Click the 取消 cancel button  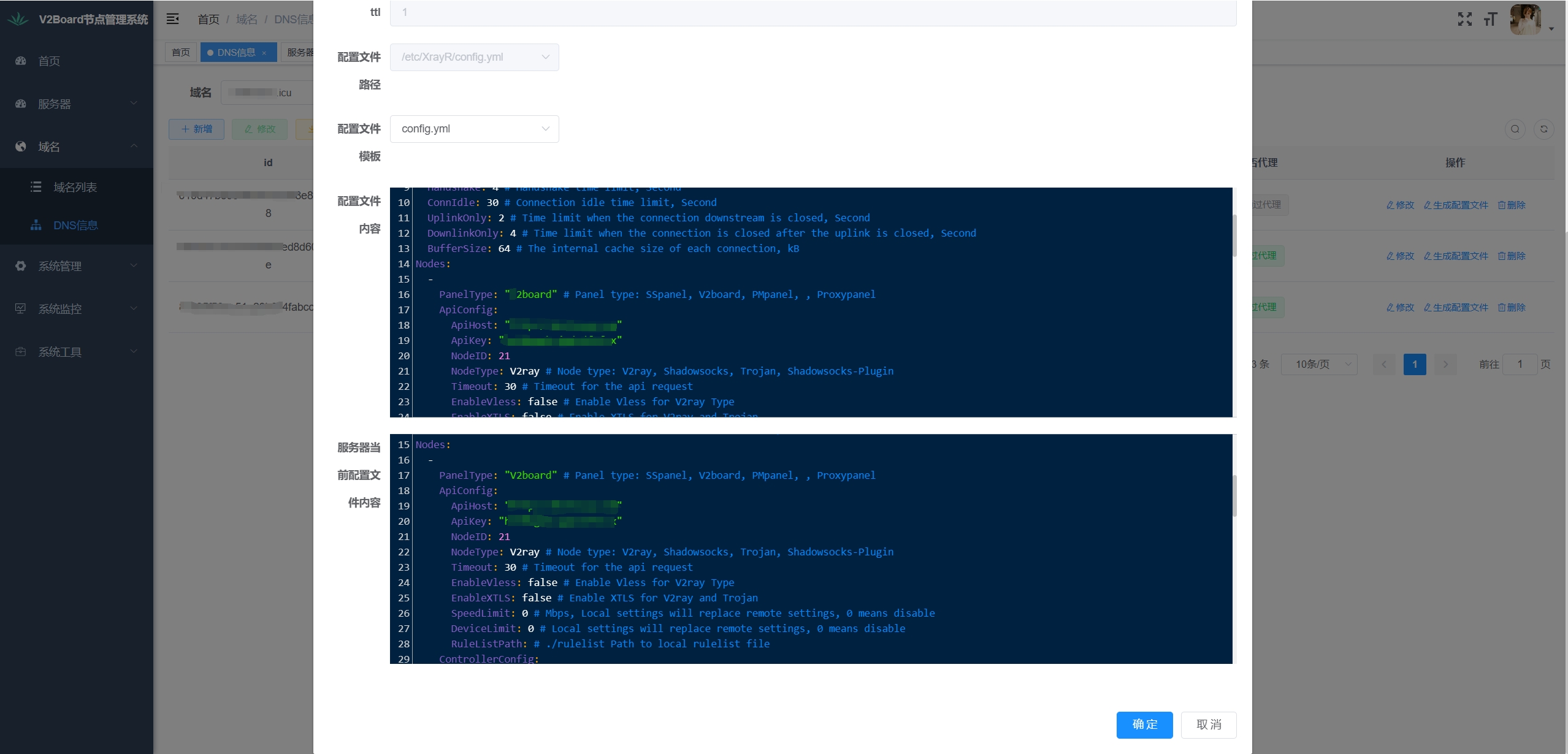pos(1208,725)
